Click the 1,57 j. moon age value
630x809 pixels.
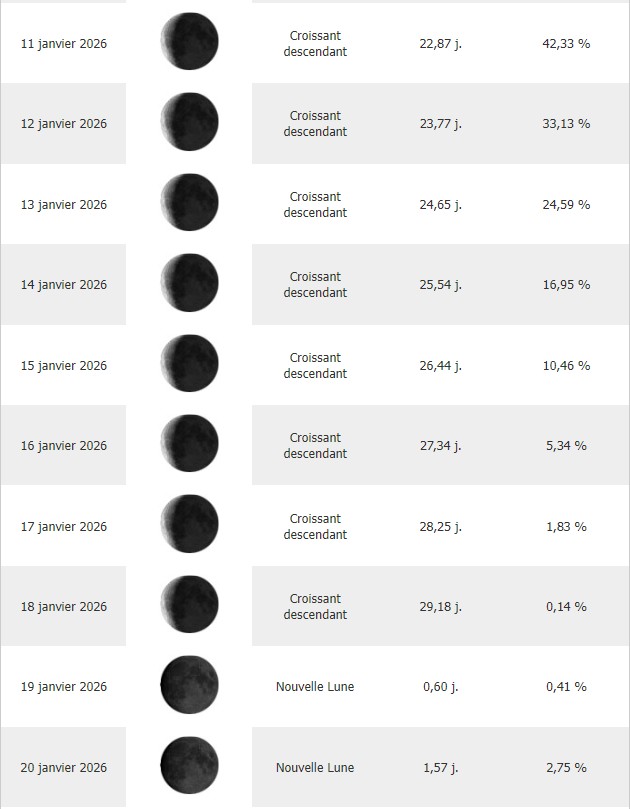[x=441, y=768]
